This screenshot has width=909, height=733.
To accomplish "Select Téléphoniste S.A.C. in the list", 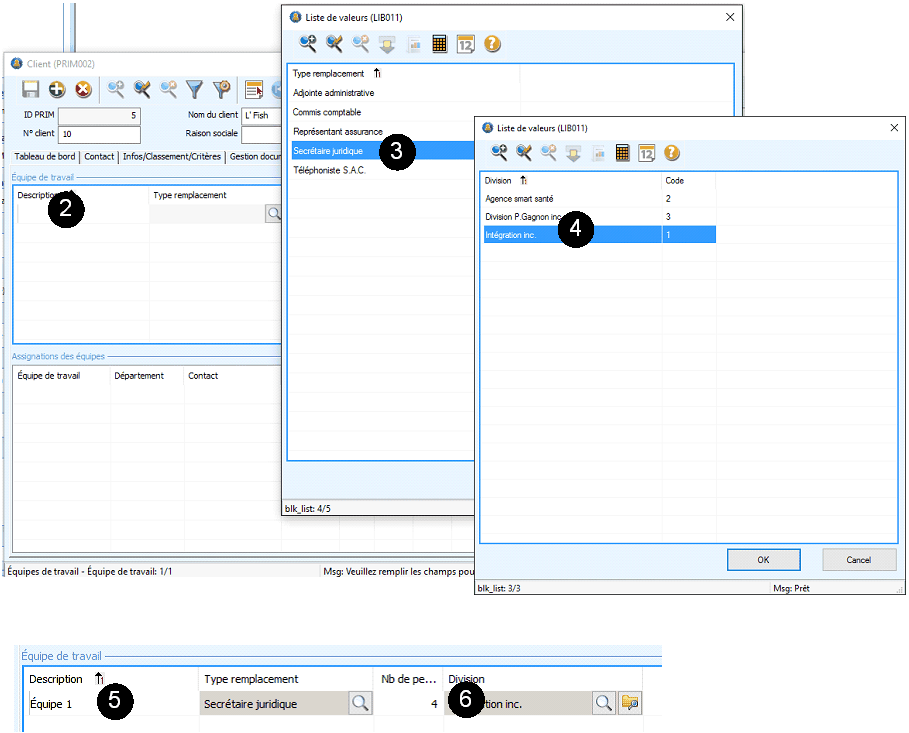I will (330, 170).
